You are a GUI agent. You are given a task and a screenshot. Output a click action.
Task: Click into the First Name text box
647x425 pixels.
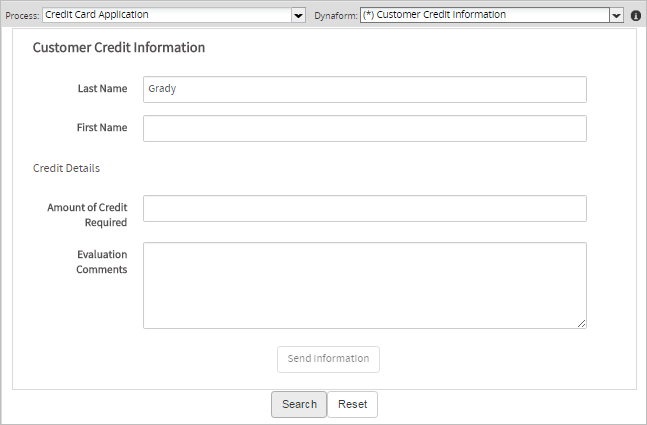point(364,129)
